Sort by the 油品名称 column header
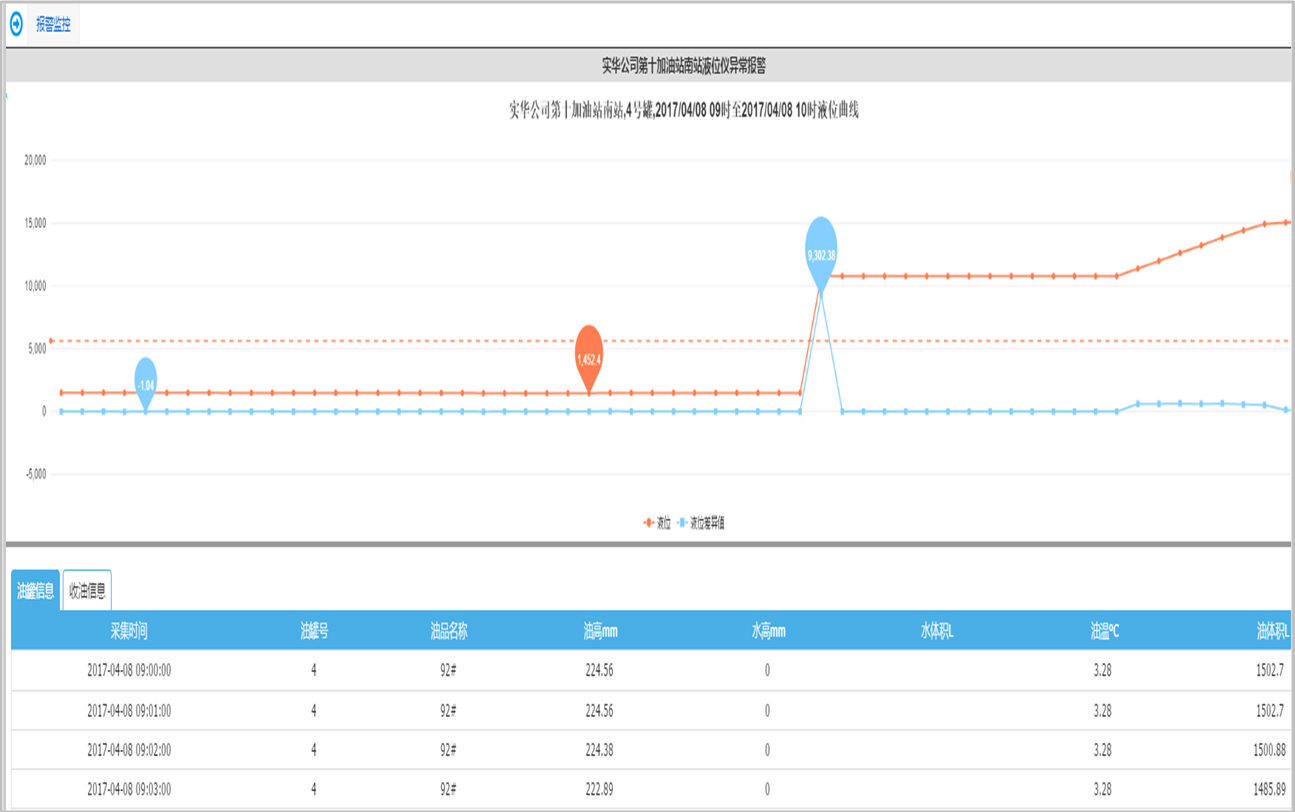Viewport: 1295px width, 812px height. coord(449,631)
